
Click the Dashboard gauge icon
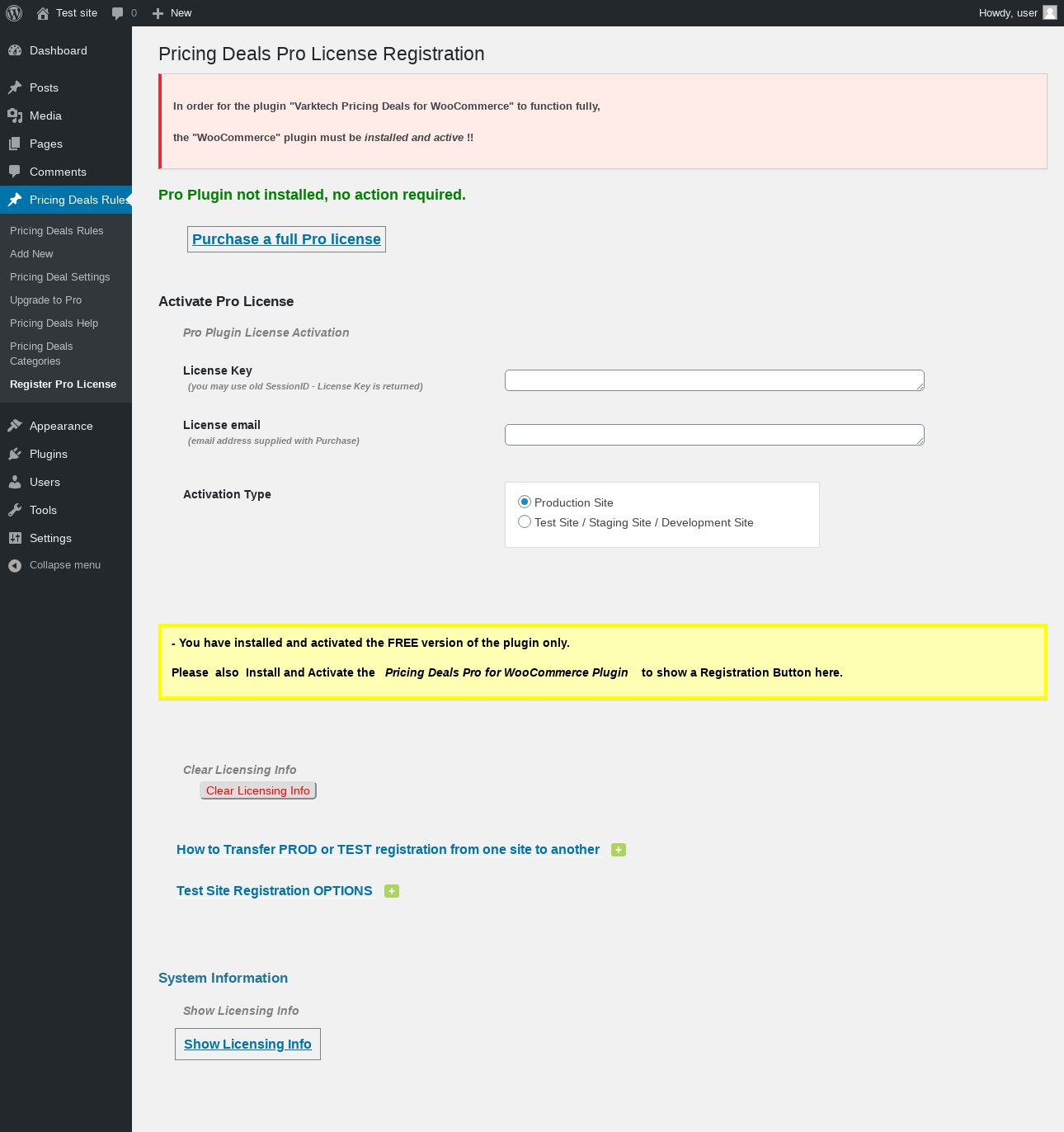tap(15, 50)
